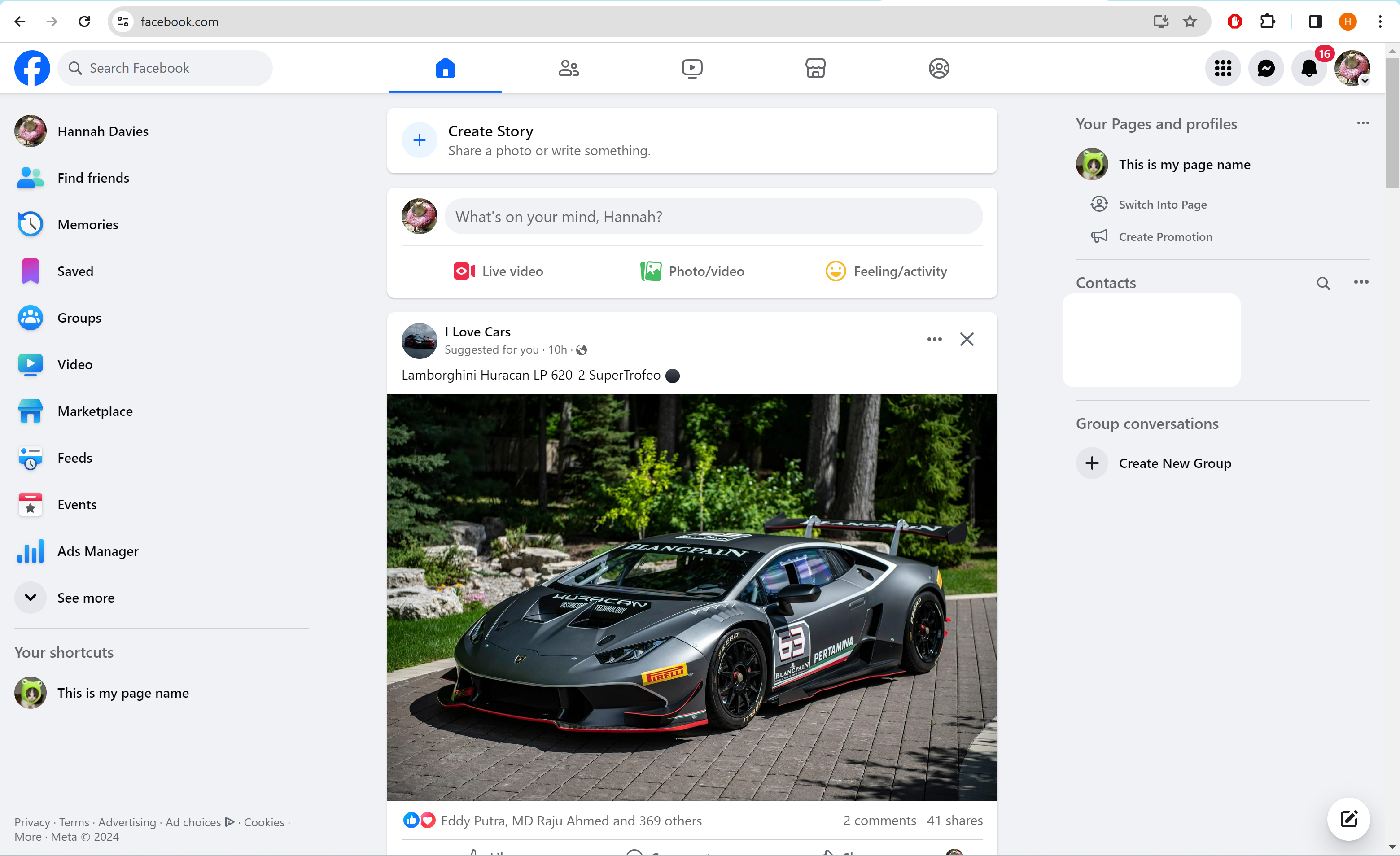1400x856 pixels.
Task: Open 'This is my page name' in right panel
Action: pos(1223,164)
